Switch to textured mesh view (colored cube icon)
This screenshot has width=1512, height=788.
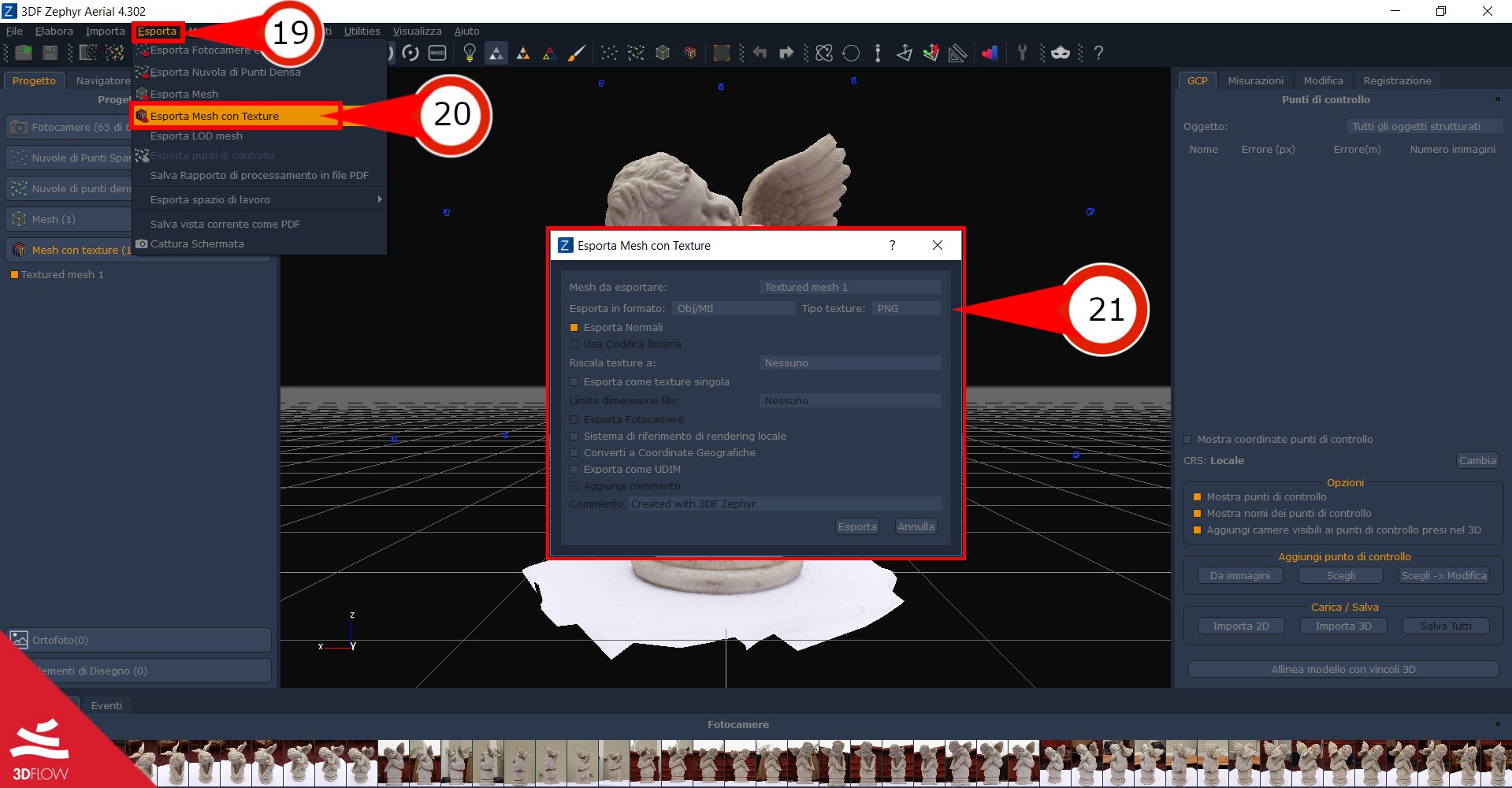(690, 53)
